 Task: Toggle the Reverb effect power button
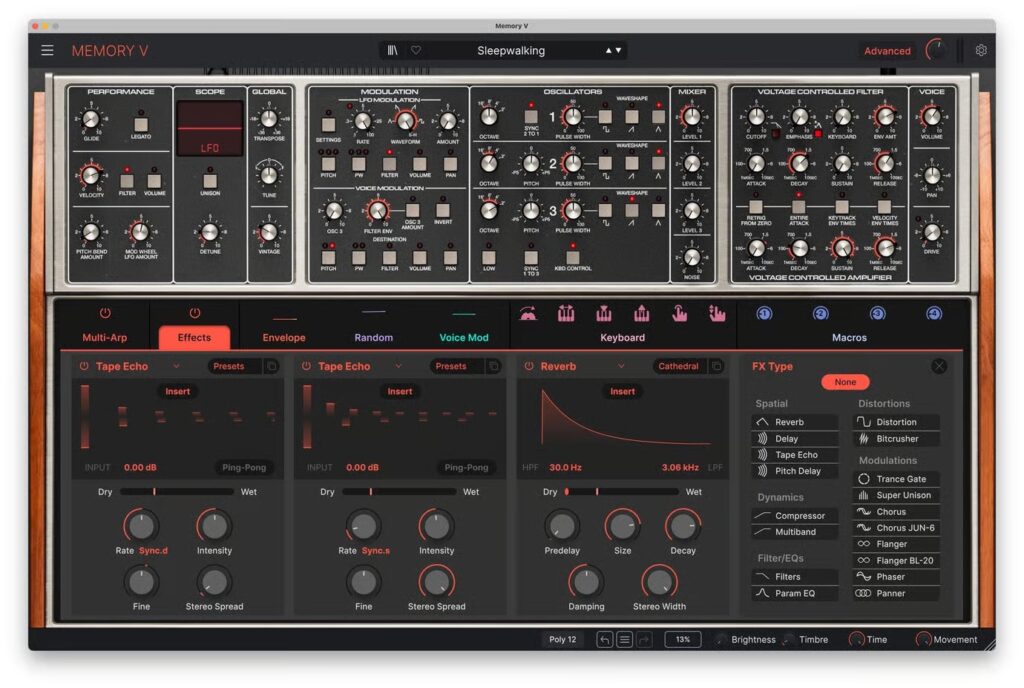(528, 366)
